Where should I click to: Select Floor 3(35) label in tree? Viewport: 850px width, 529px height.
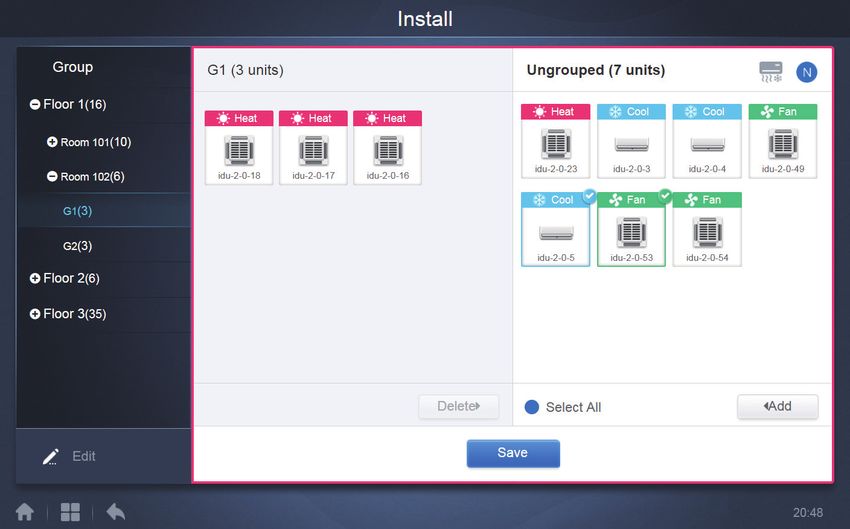click(x=75, y=314)
